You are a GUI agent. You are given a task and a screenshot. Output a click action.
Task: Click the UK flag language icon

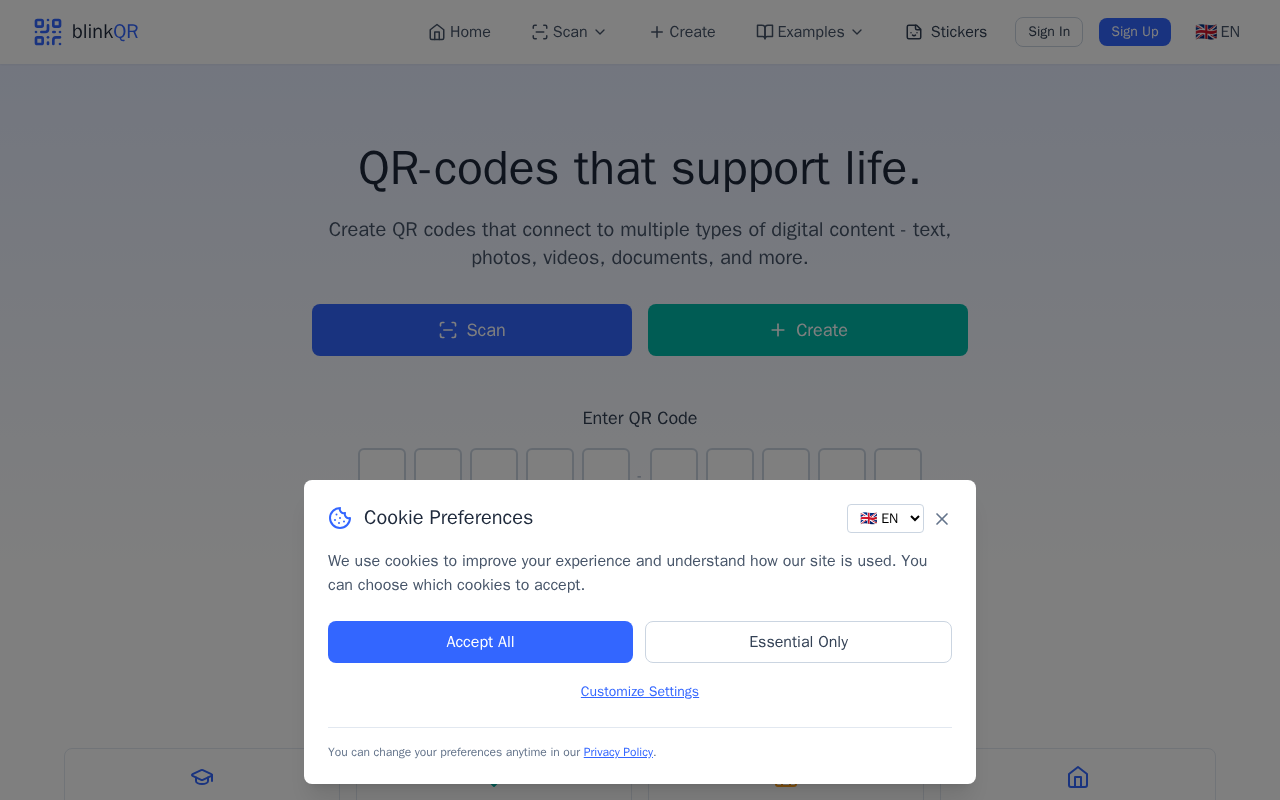tap(1206, 32)
